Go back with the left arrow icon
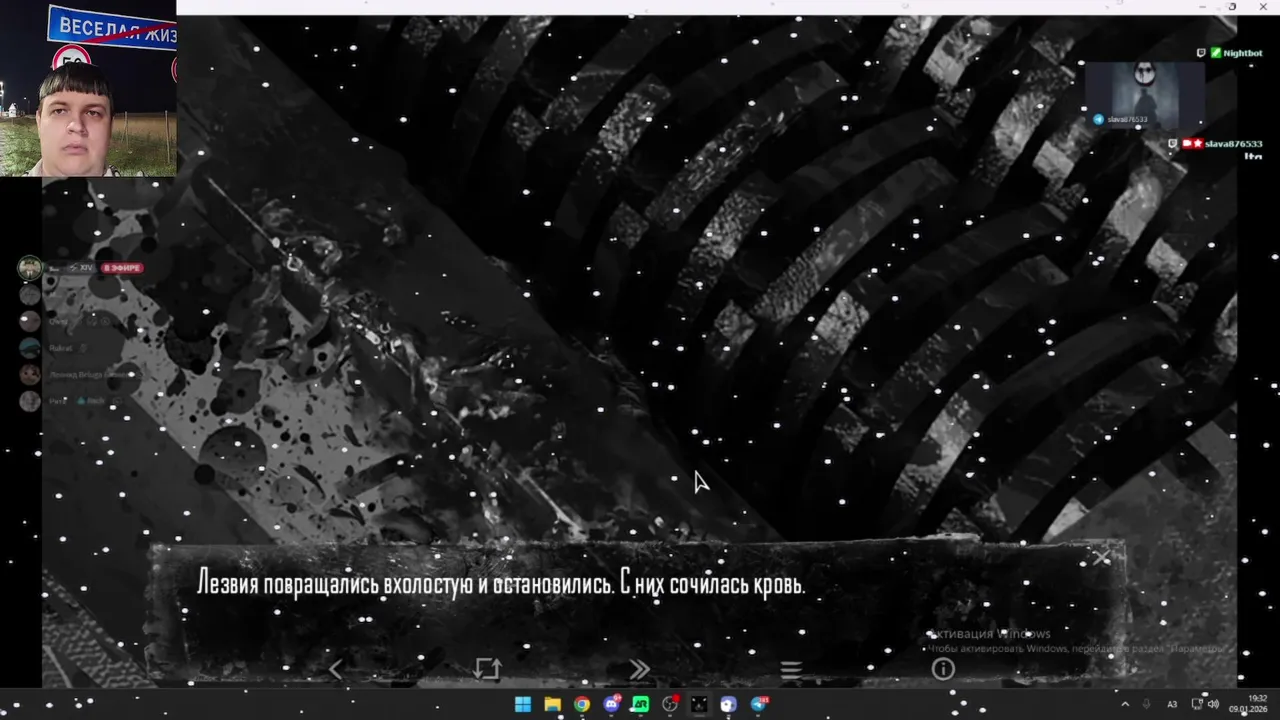The width and height of the screenshot is (1280, 720). coord(336,670)
